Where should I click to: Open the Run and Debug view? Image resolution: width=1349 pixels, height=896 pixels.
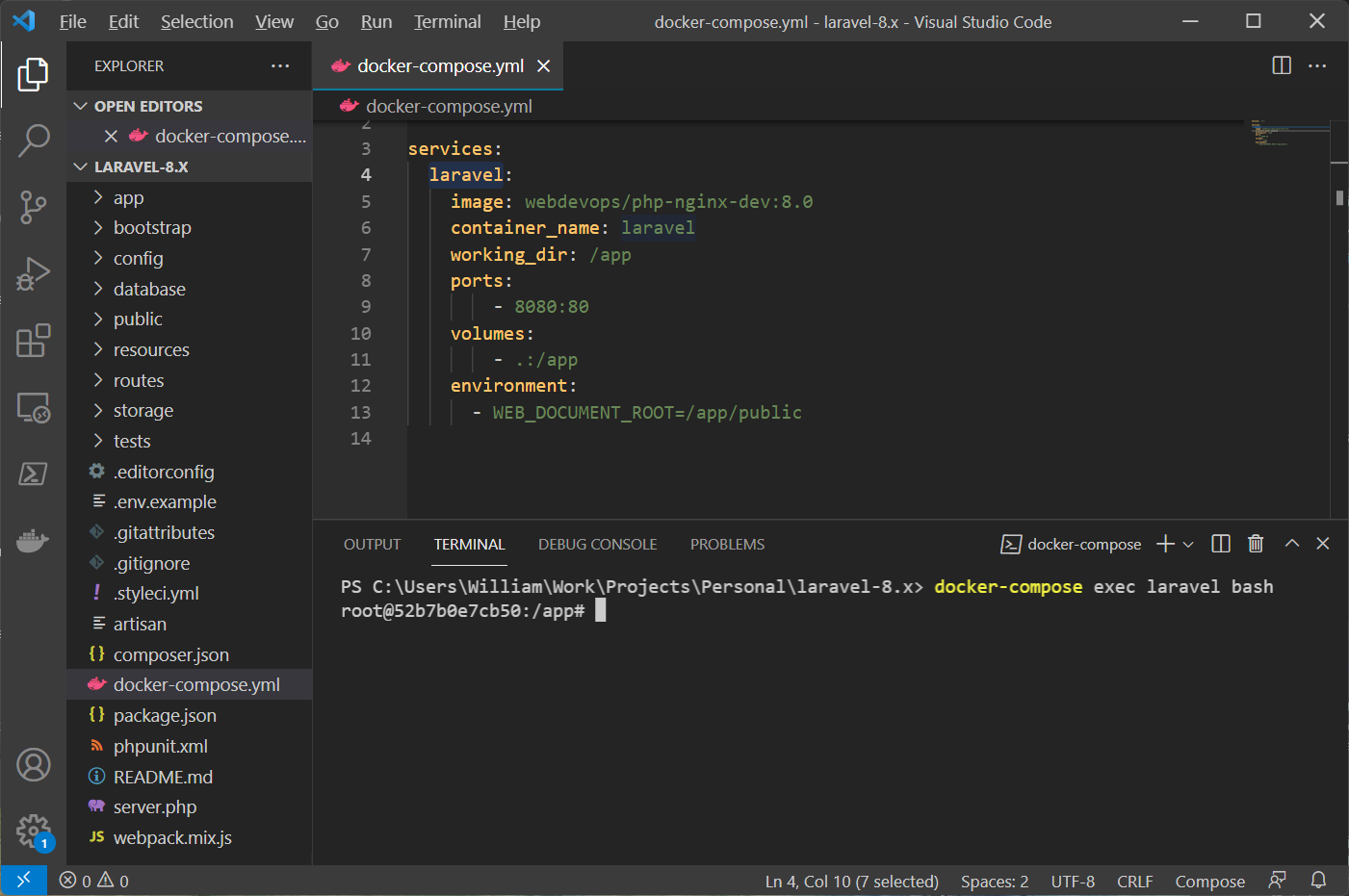[33, 274]
